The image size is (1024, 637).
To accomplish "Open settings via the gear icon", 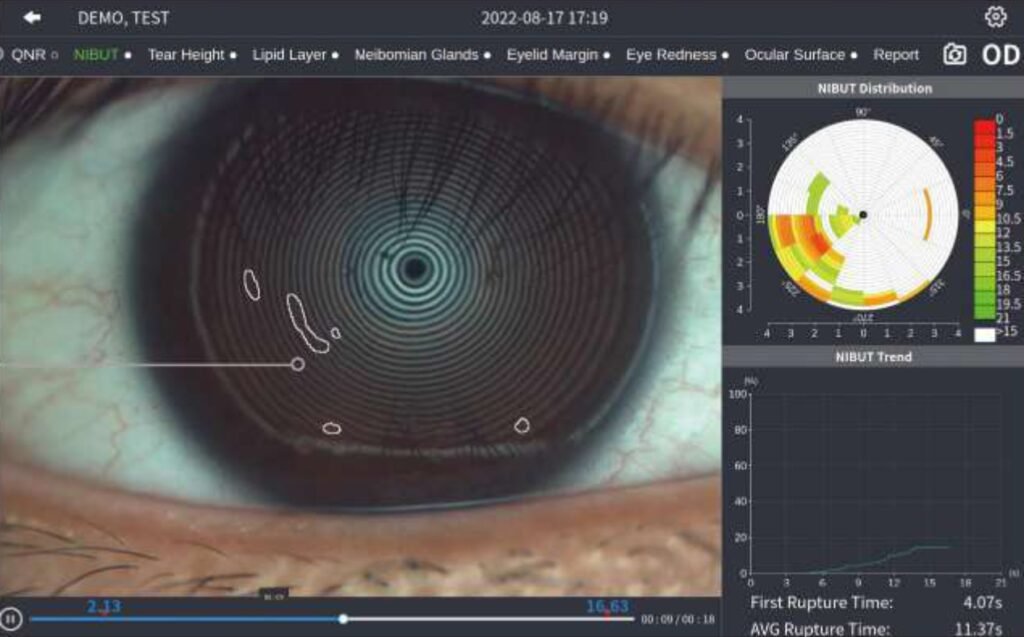I will pyautogui.click(x=995, y=17).
